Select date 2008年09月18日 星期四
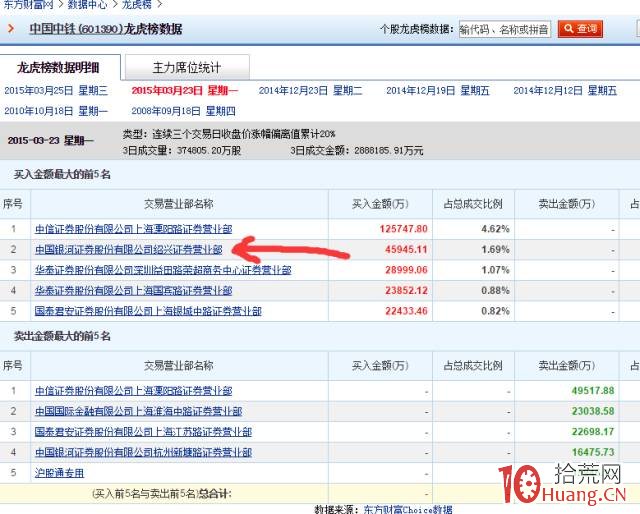Screen dimensions: 640x514 tap(183, 111)
